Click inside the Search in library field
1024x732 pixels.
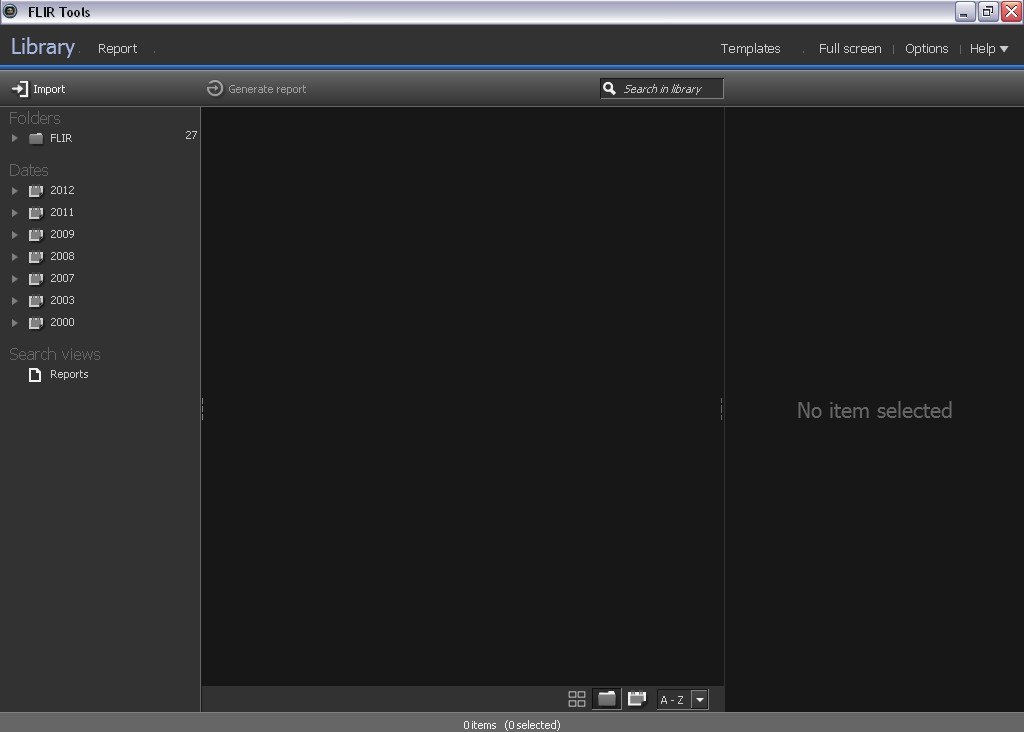click(670, 88)
